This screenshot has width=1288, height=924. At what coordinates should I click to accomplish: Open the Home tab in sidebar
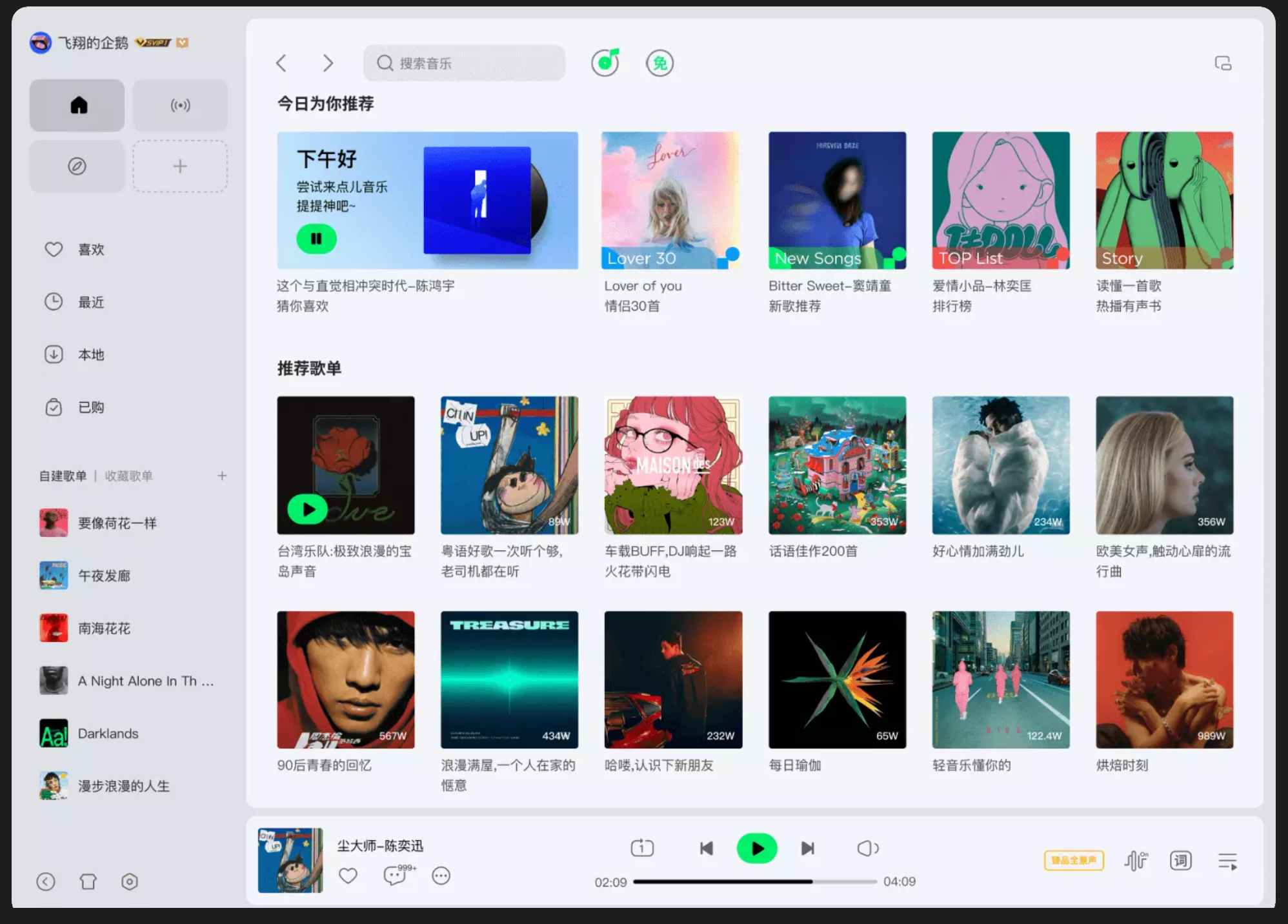[x=77, y=105]
